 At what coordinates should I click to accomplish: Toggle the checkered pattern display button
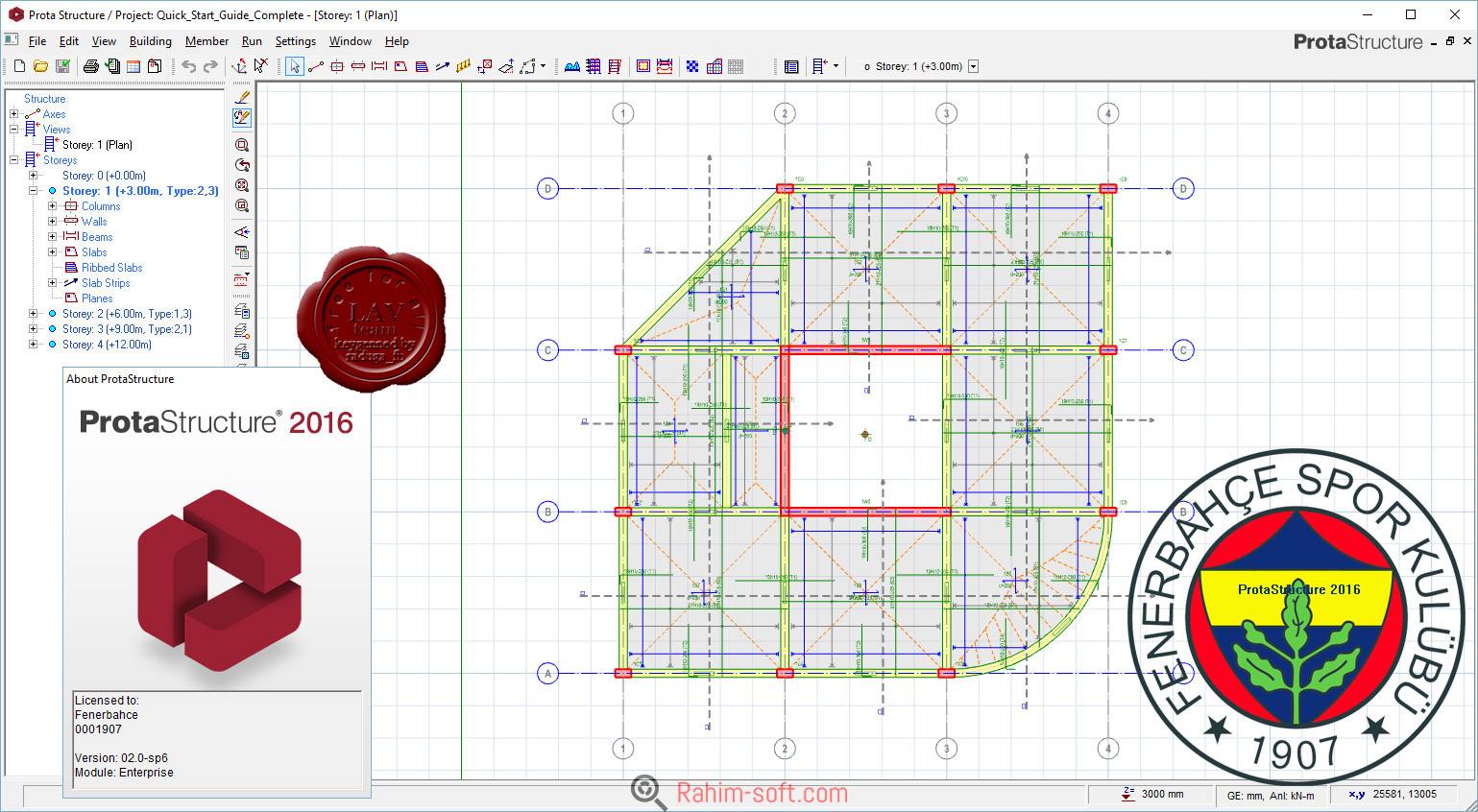692,66
